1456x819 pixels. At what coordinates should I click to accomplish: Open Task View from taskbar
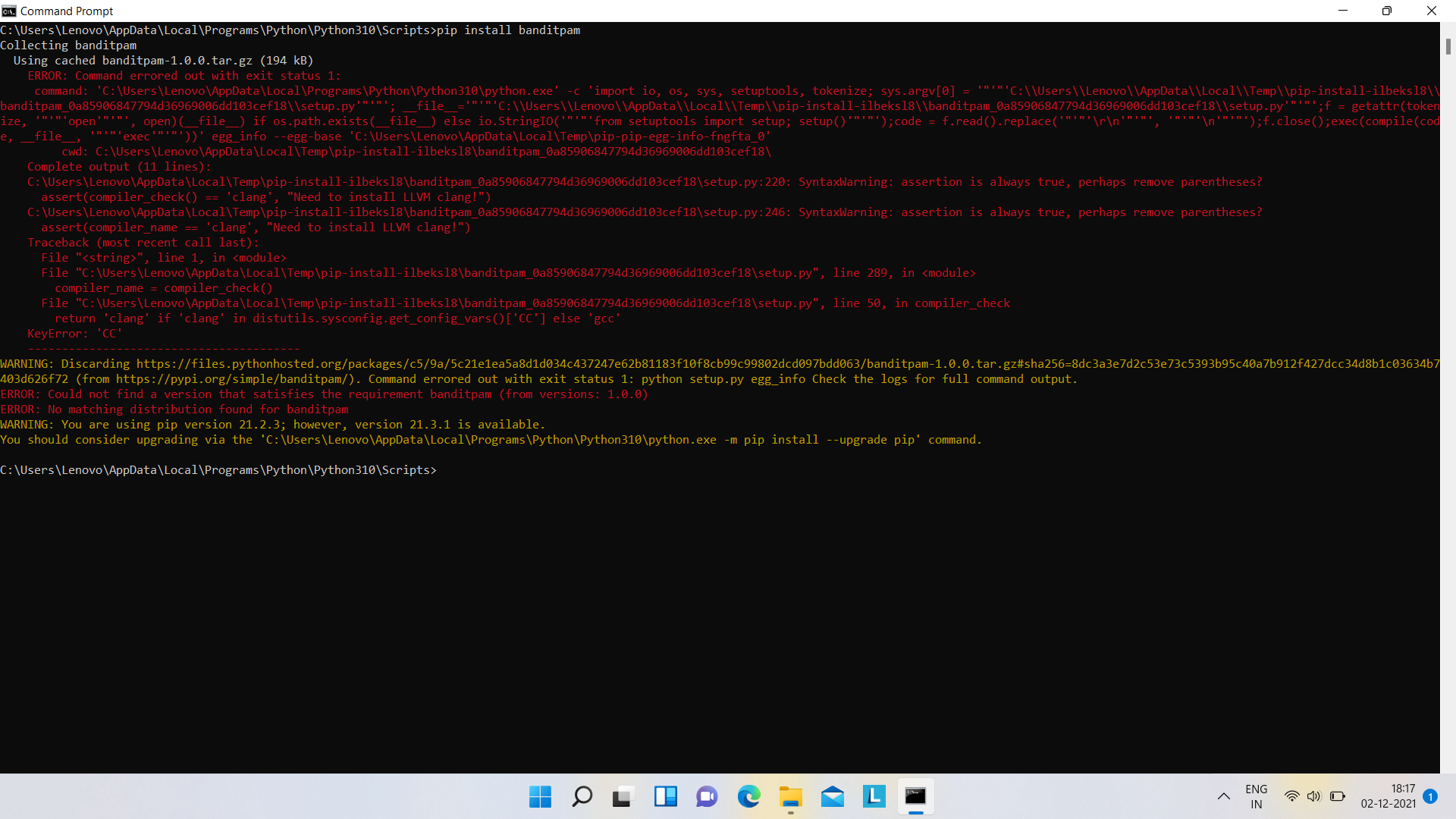point(623,796)
